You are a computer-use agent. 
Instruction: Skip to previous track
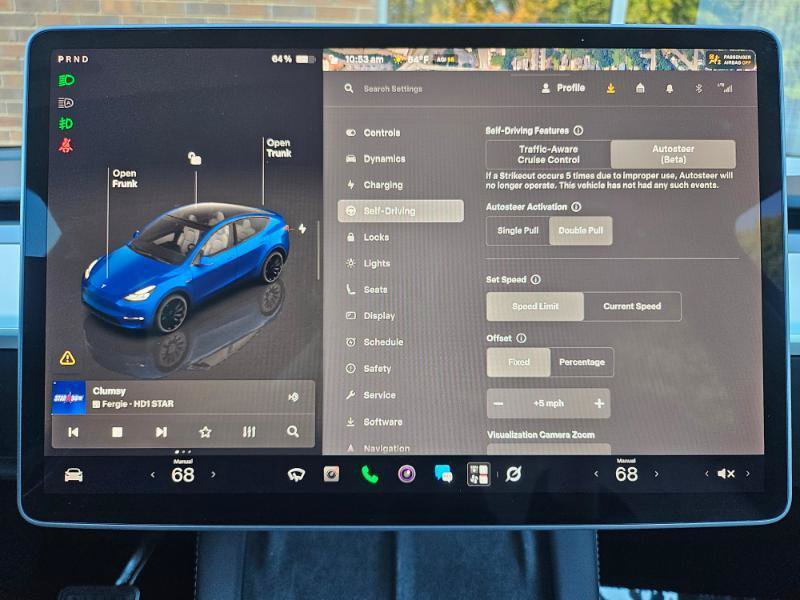click(x=73, y=432)
